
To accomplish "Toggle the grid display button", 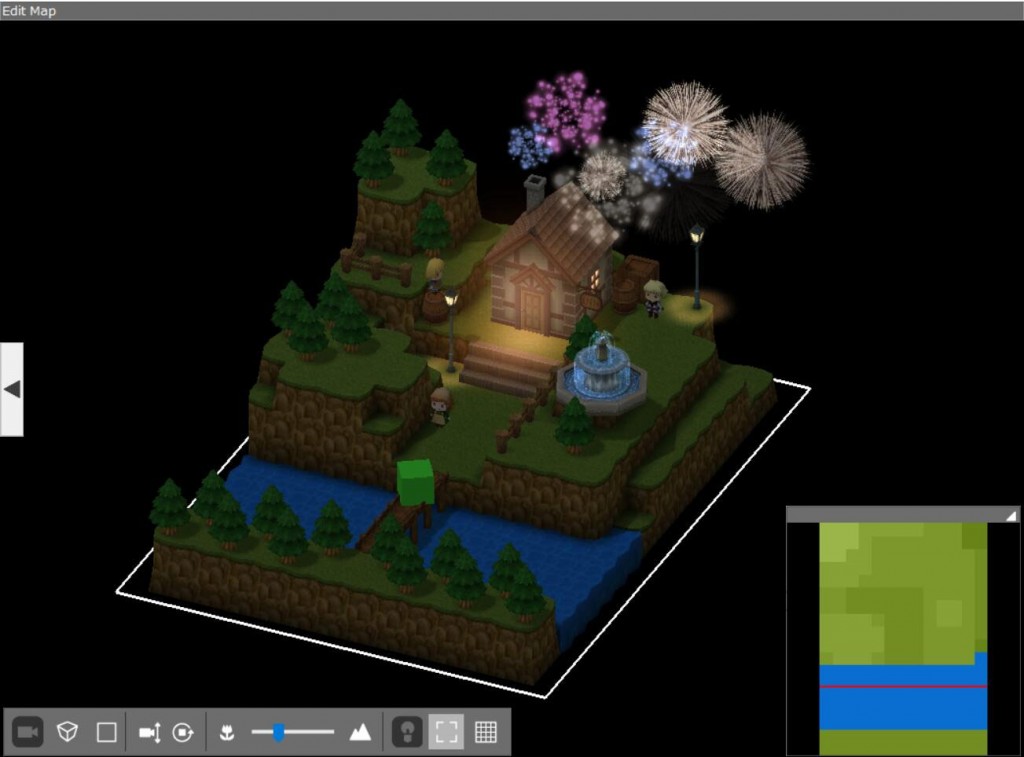I will click(485, 732).
